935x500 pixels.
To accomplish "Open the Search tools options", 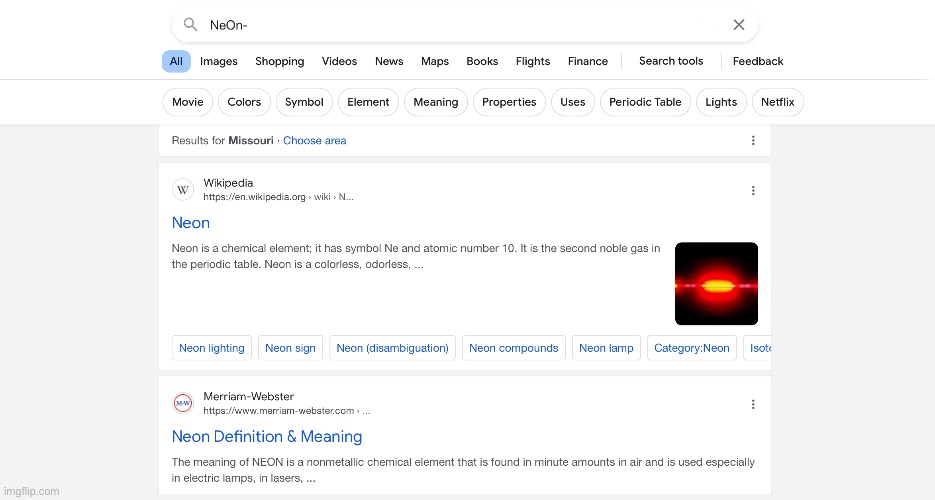I will 671,61.
